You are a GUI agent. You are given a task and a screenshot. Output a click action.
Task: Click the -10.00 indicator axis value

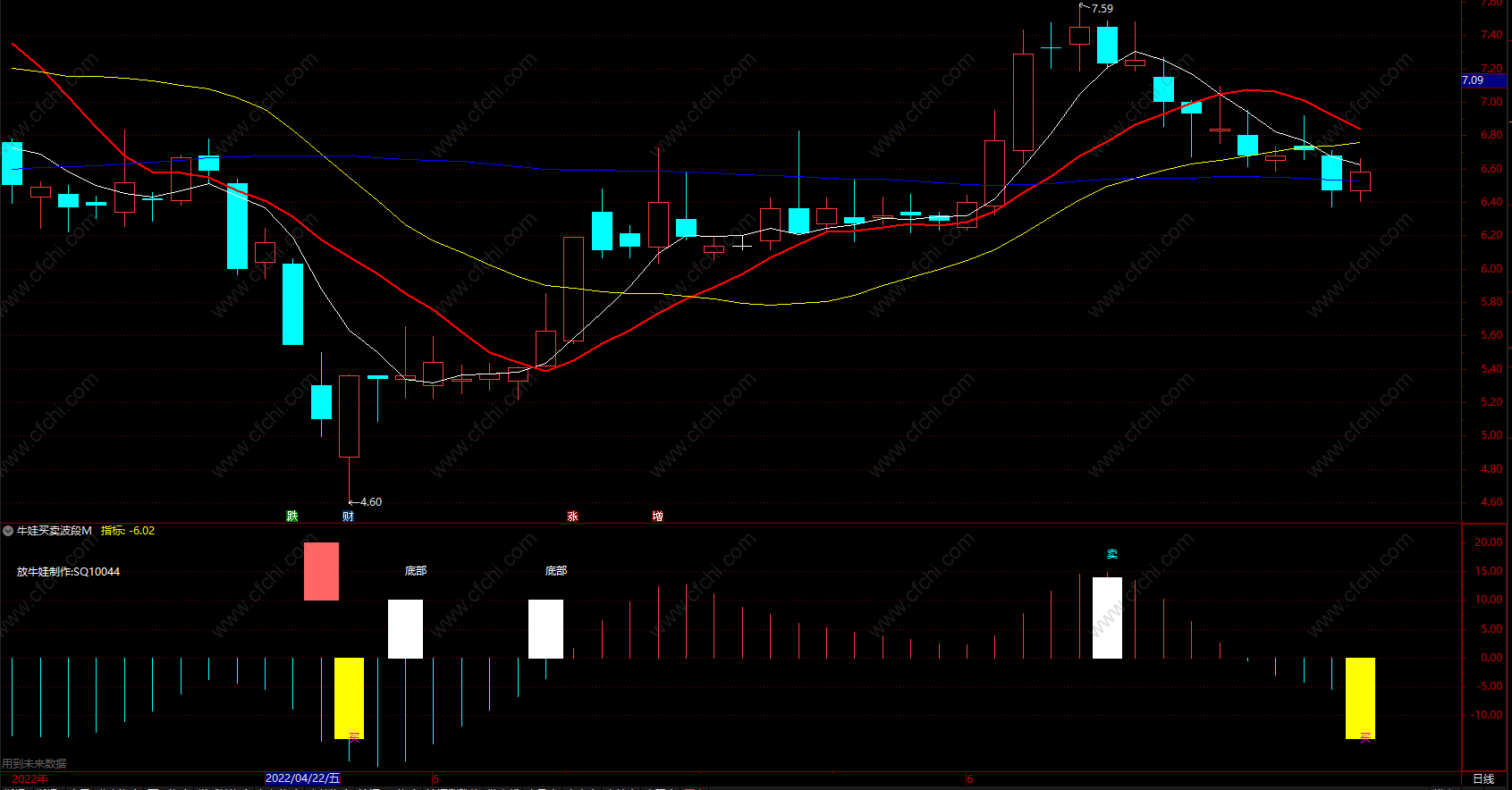(x=1487, y=715)
